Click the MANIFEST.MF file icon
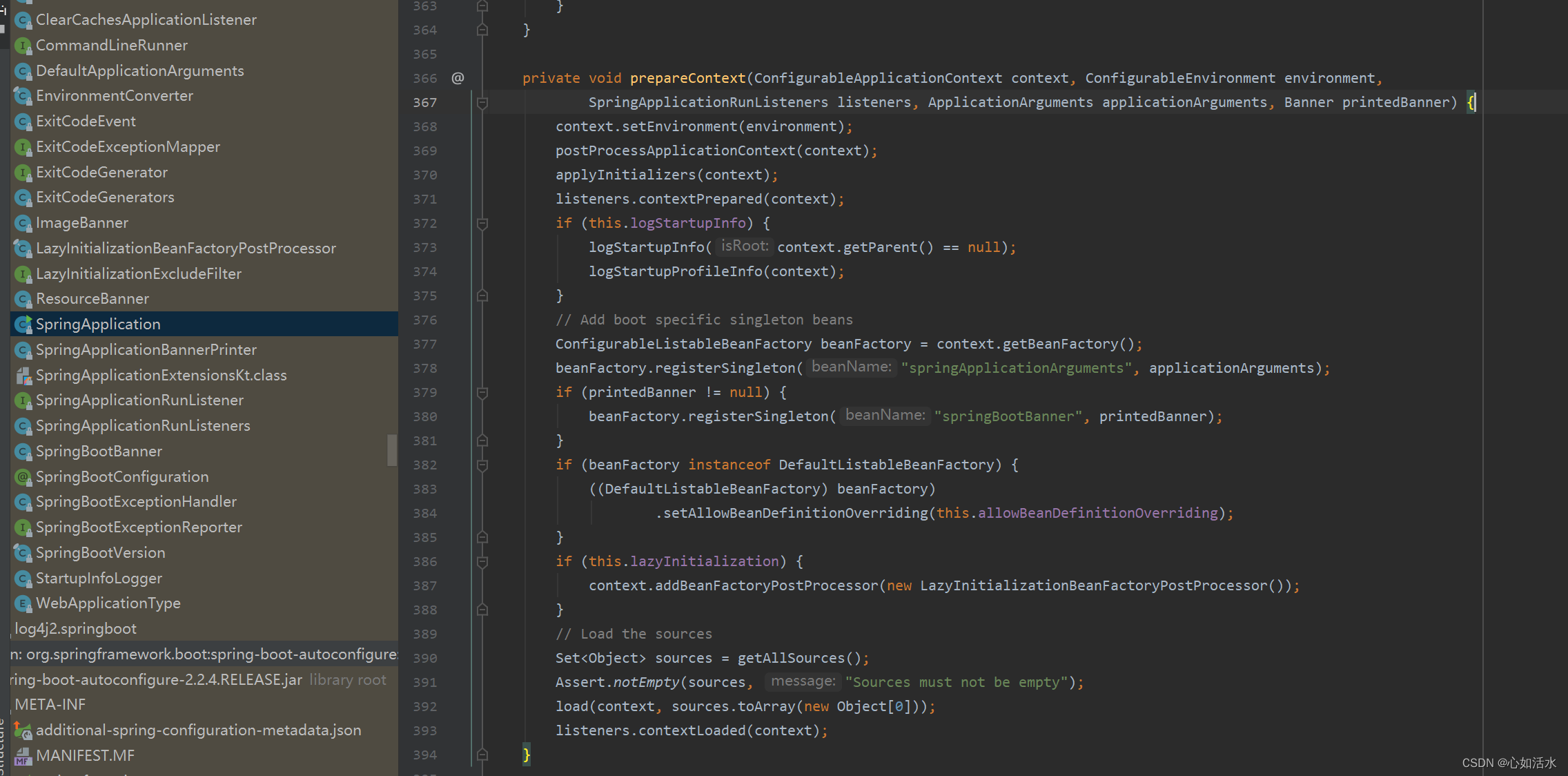This screenshot has width=1568, height=776. tap(23, 756)
